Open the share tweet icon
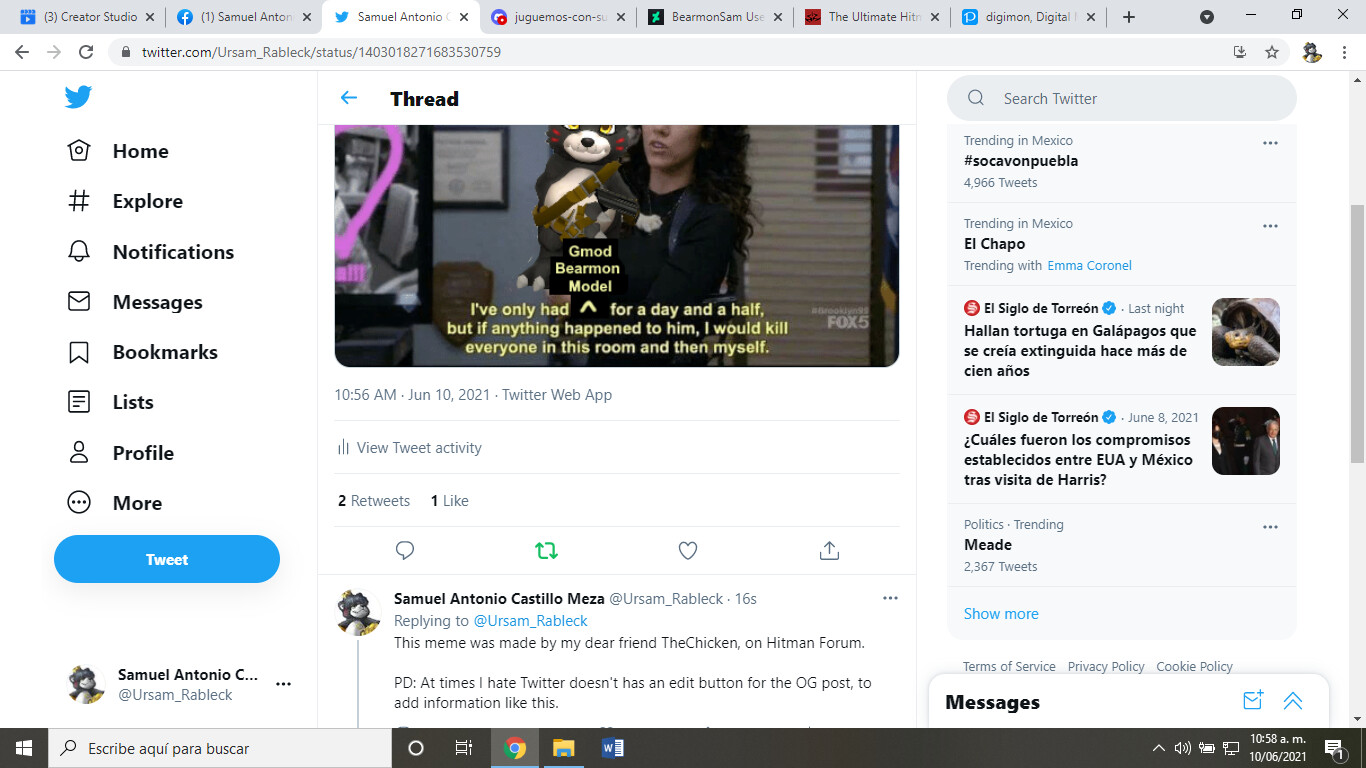This screenshot has width=1366, height=768. pyautogui.click(x=829, y=550)
